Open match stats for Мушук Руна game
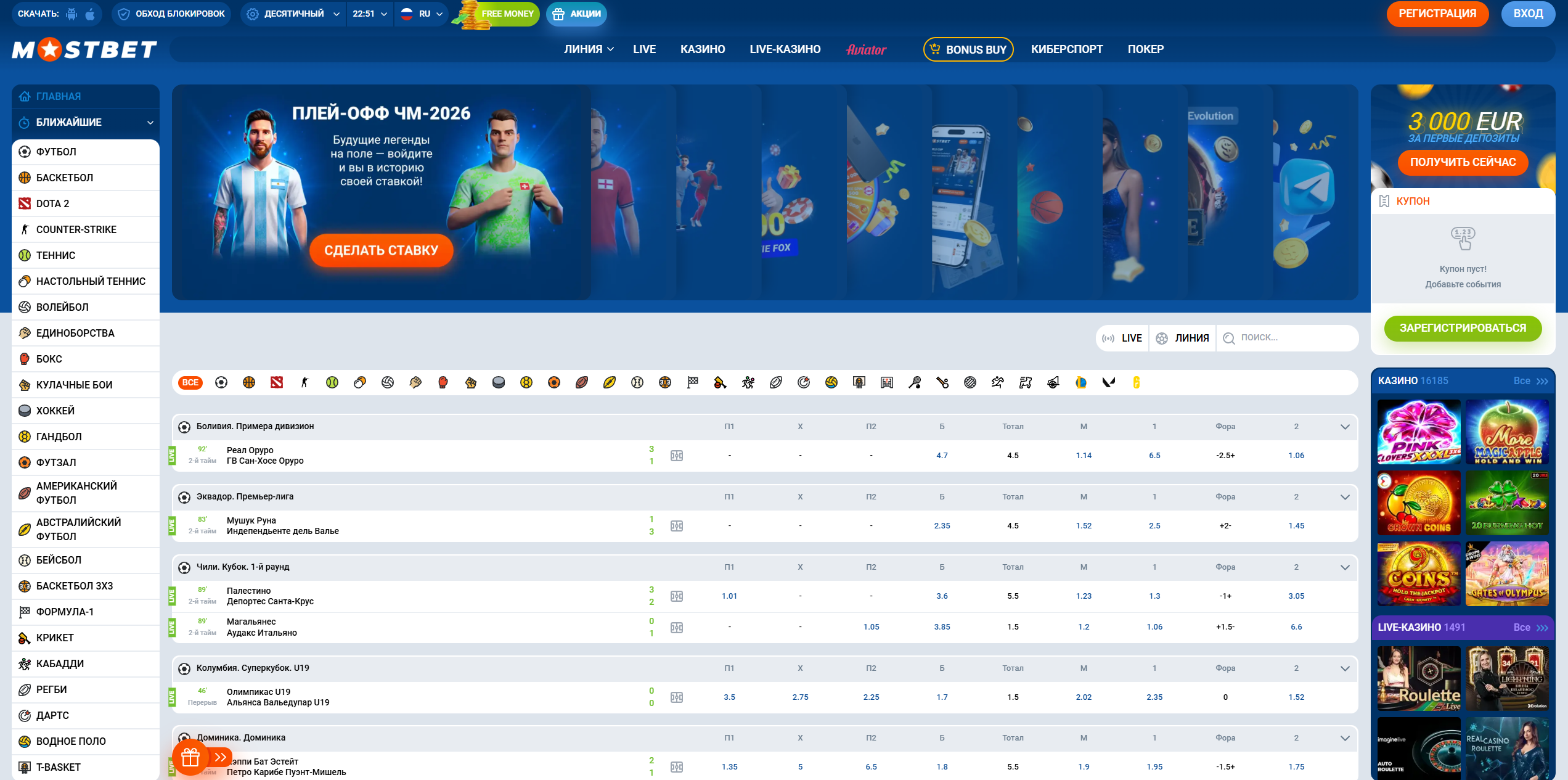The width and height of the screenshot is (1568, 780). click(677, 526)
